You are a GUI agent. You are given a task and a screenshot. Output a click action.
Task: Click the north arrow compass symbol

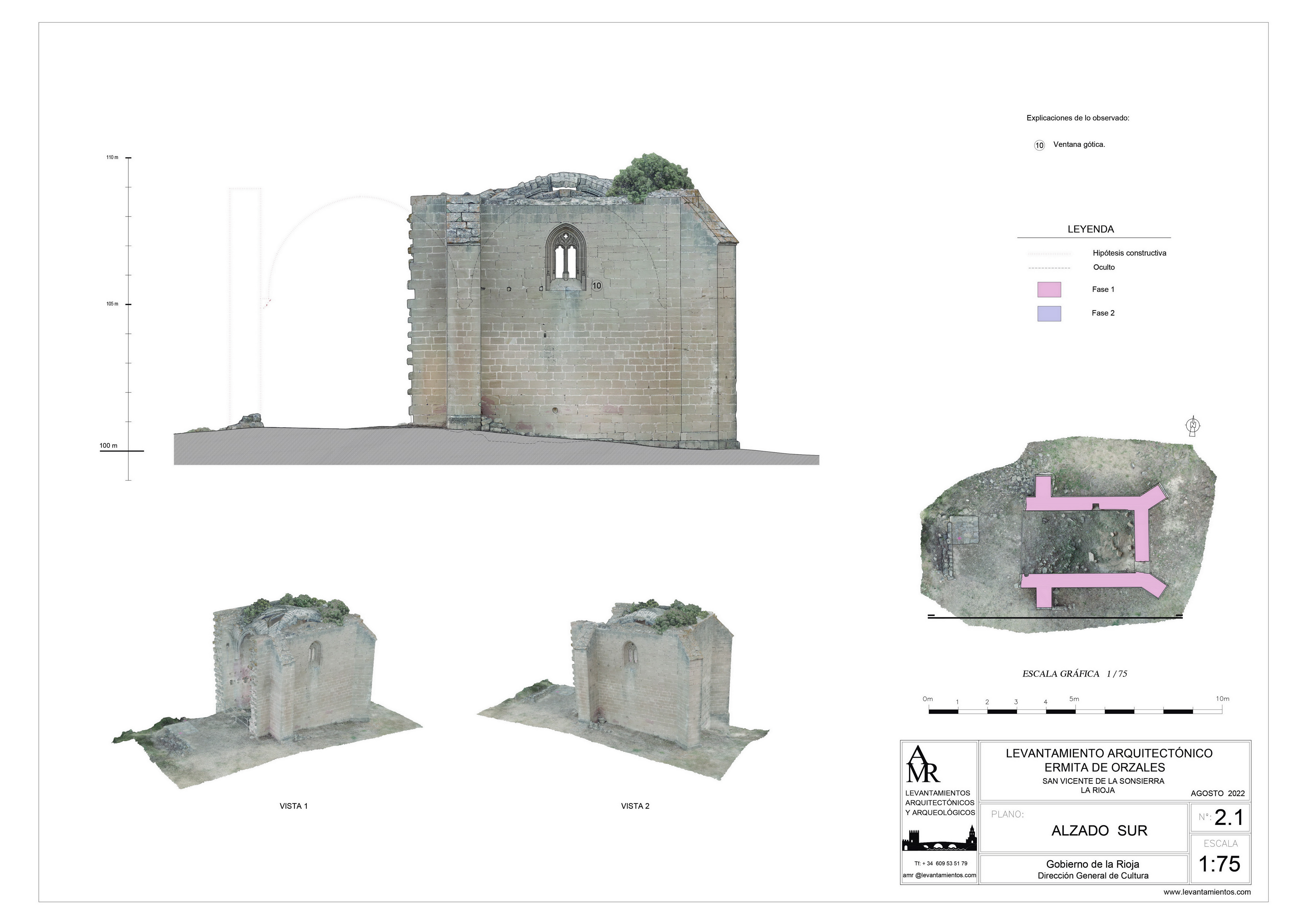coord(1193,425)
